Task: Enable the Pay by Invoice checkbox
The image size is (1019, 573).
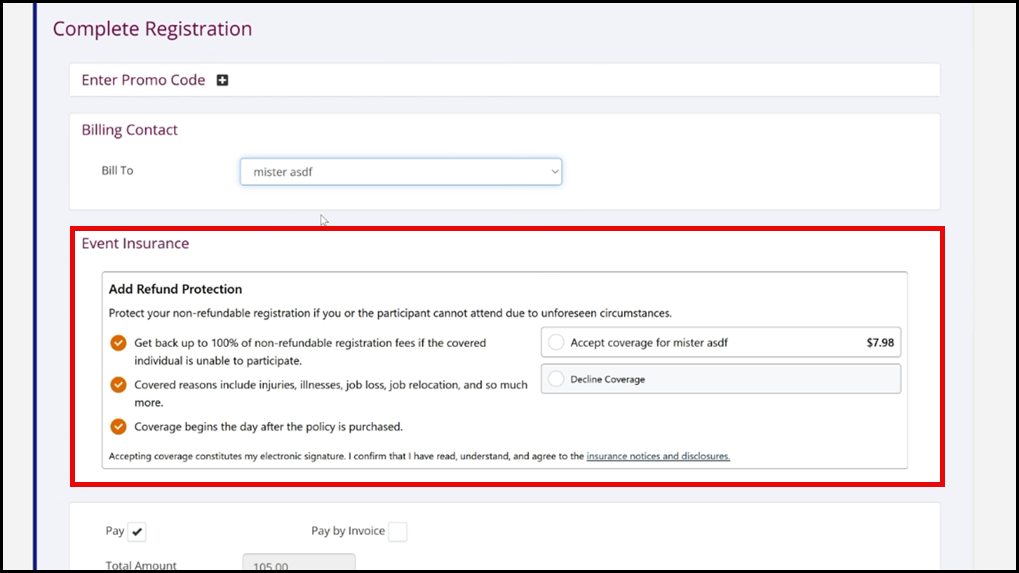Action: point(397,532)
